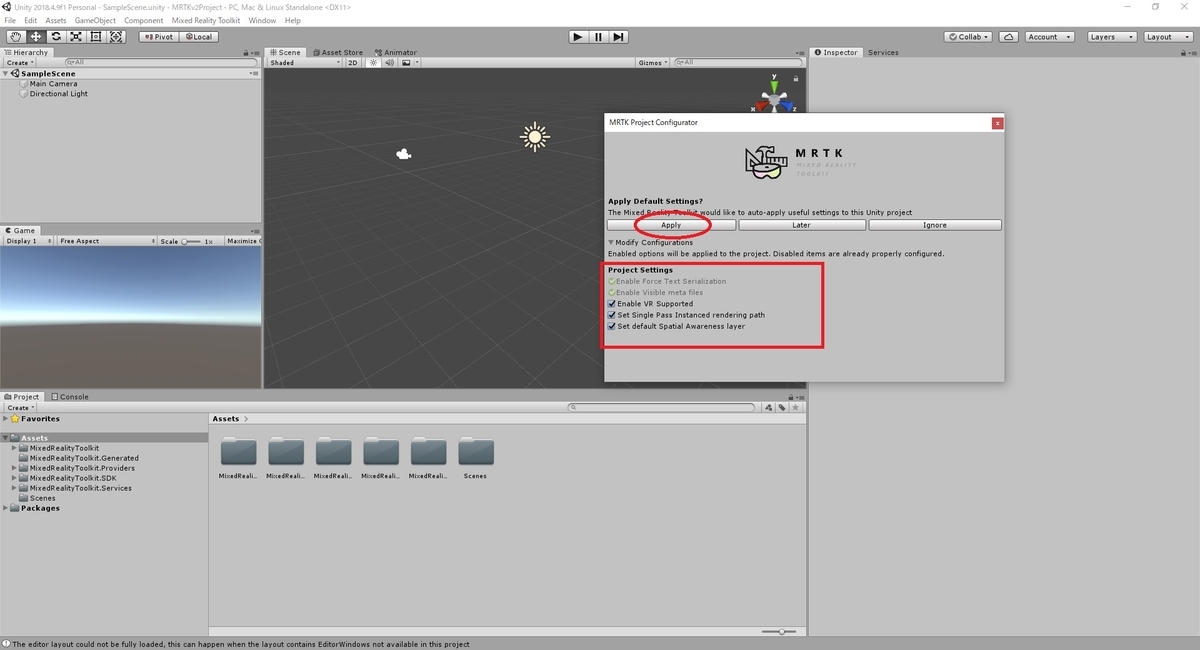Start Play mode with Play button
The image size is (1200, 650).
point(578,37)
